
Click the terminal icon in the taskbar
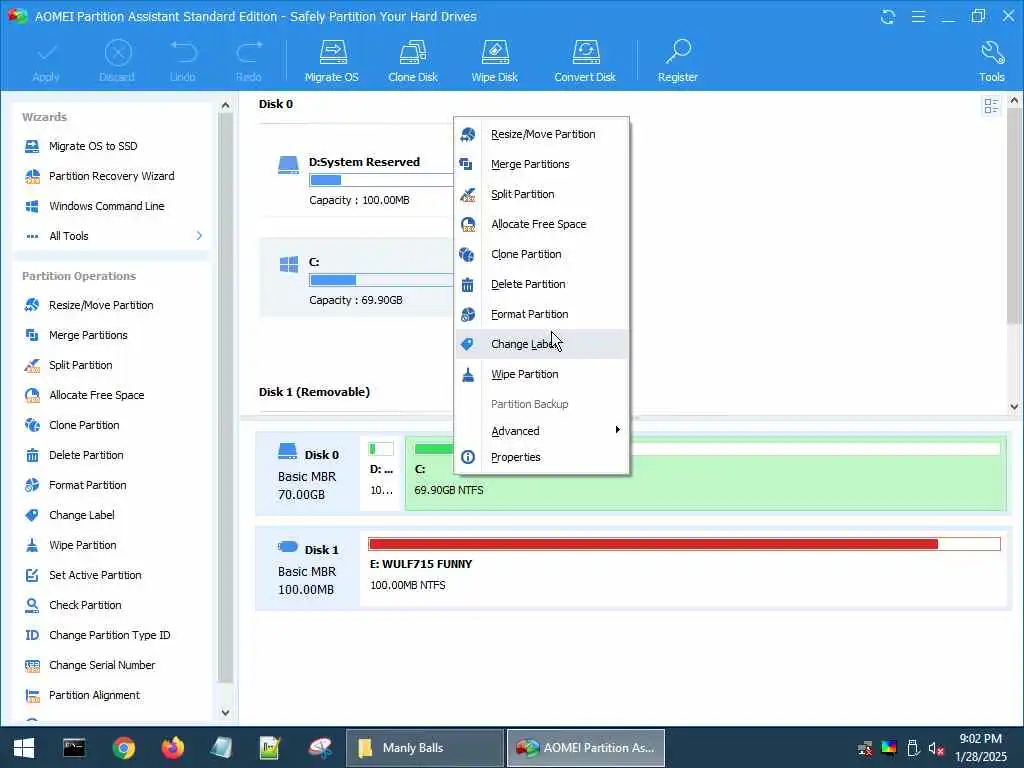tap(74, 748)
